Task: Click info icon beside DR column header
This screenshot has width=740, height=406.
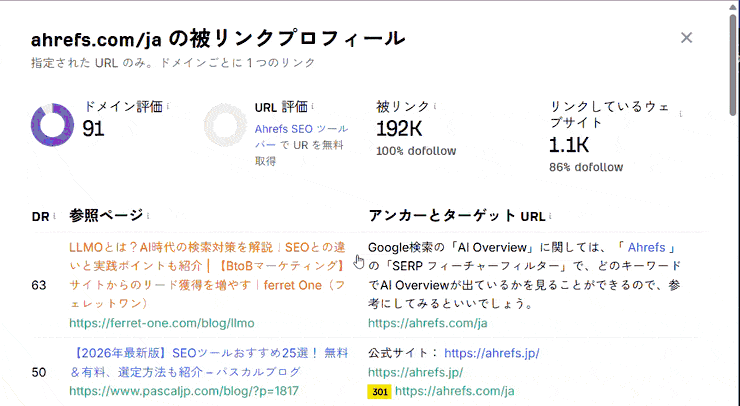Action: point(54,216)
